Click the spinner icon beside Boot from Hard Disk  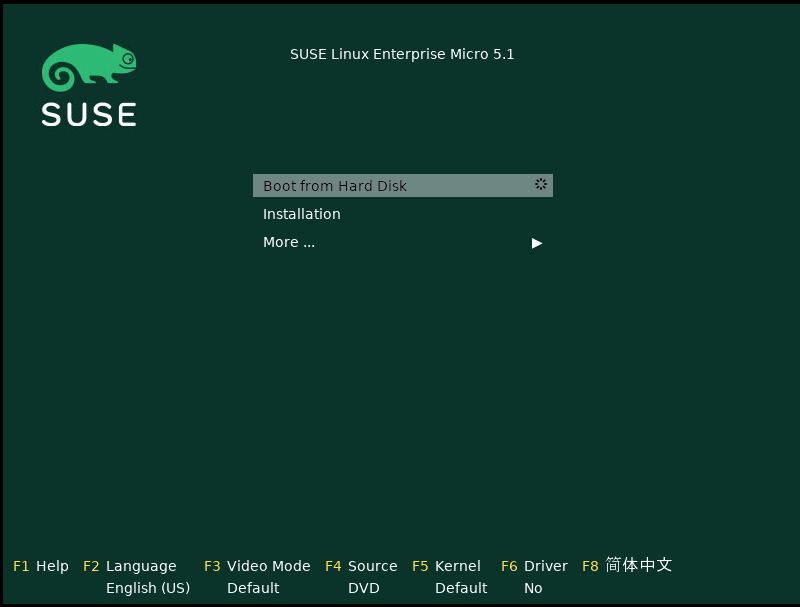click(x=540, y=185)
